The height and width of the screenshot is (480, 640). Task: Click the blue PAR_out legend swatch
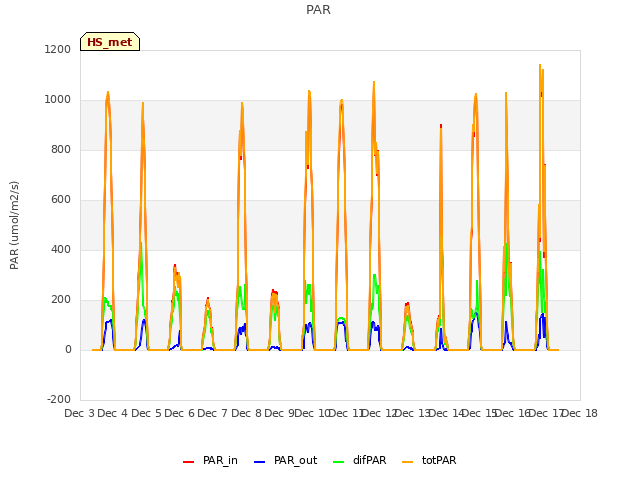point(259,462)
